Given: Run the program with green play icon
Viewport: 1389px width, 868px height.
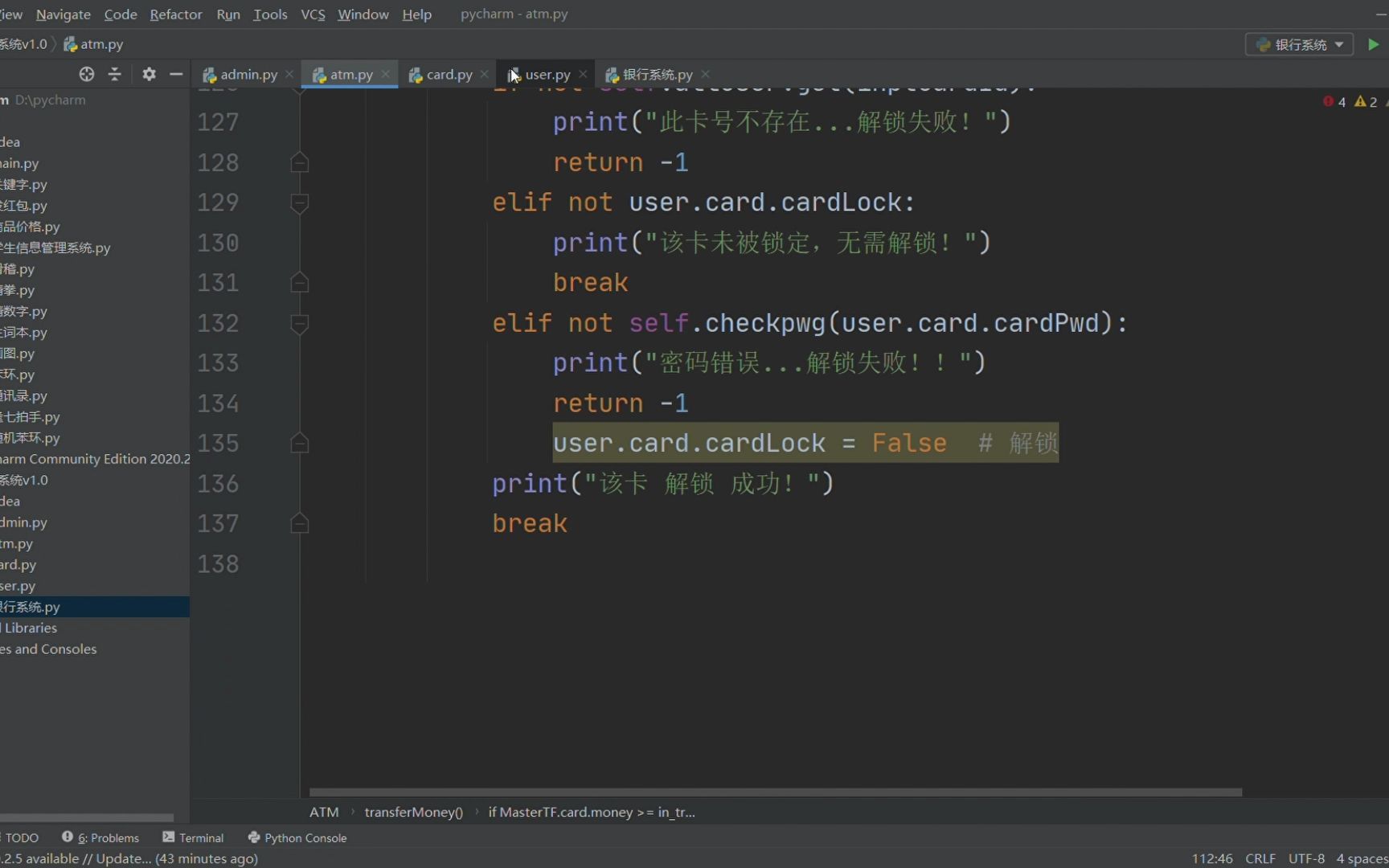Looking at the screenshot, I should tap(1373, 44).
